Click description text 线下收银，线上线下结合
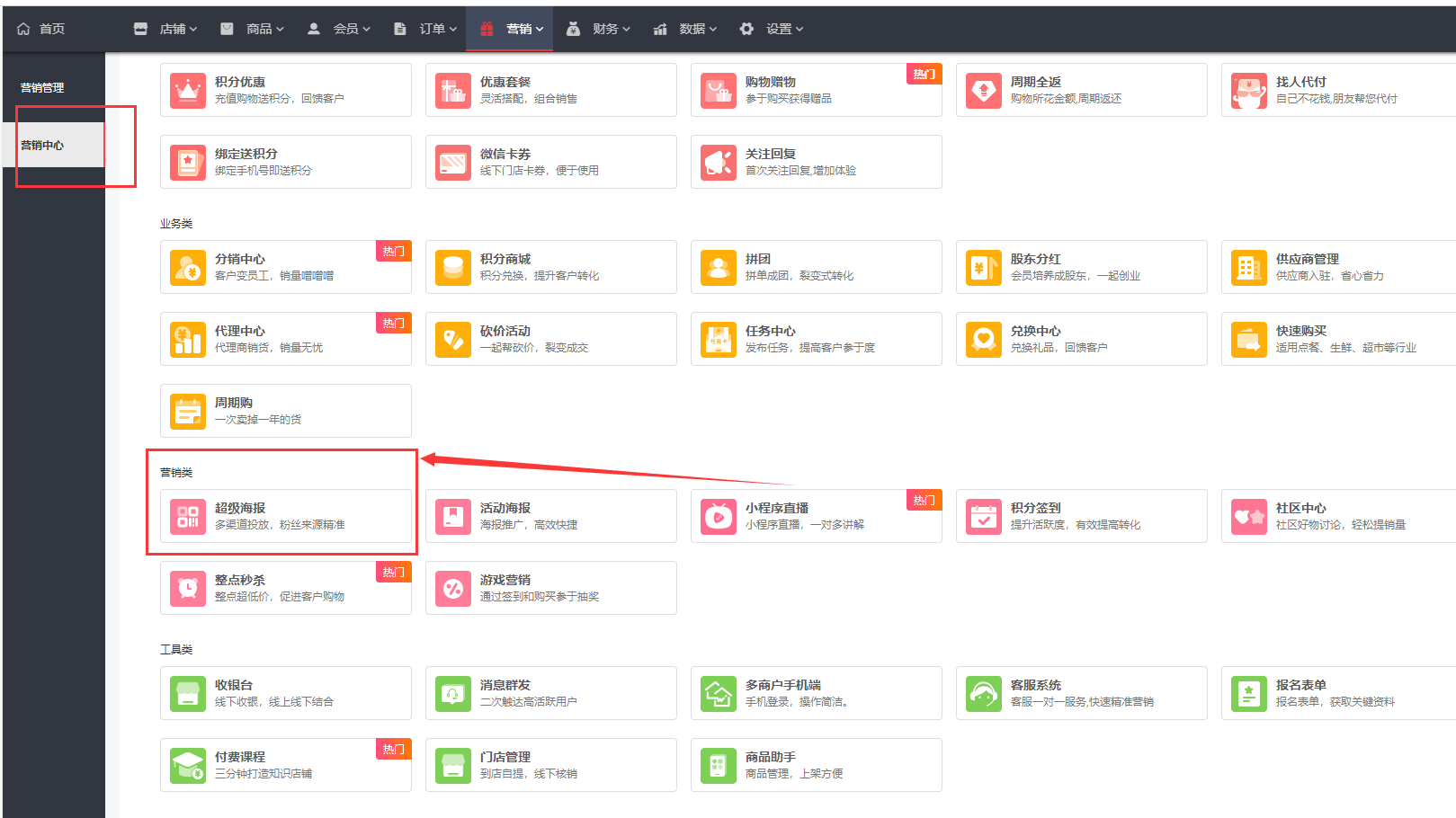The width and height of the screenshot is (1456, 818). click(274, 702)
